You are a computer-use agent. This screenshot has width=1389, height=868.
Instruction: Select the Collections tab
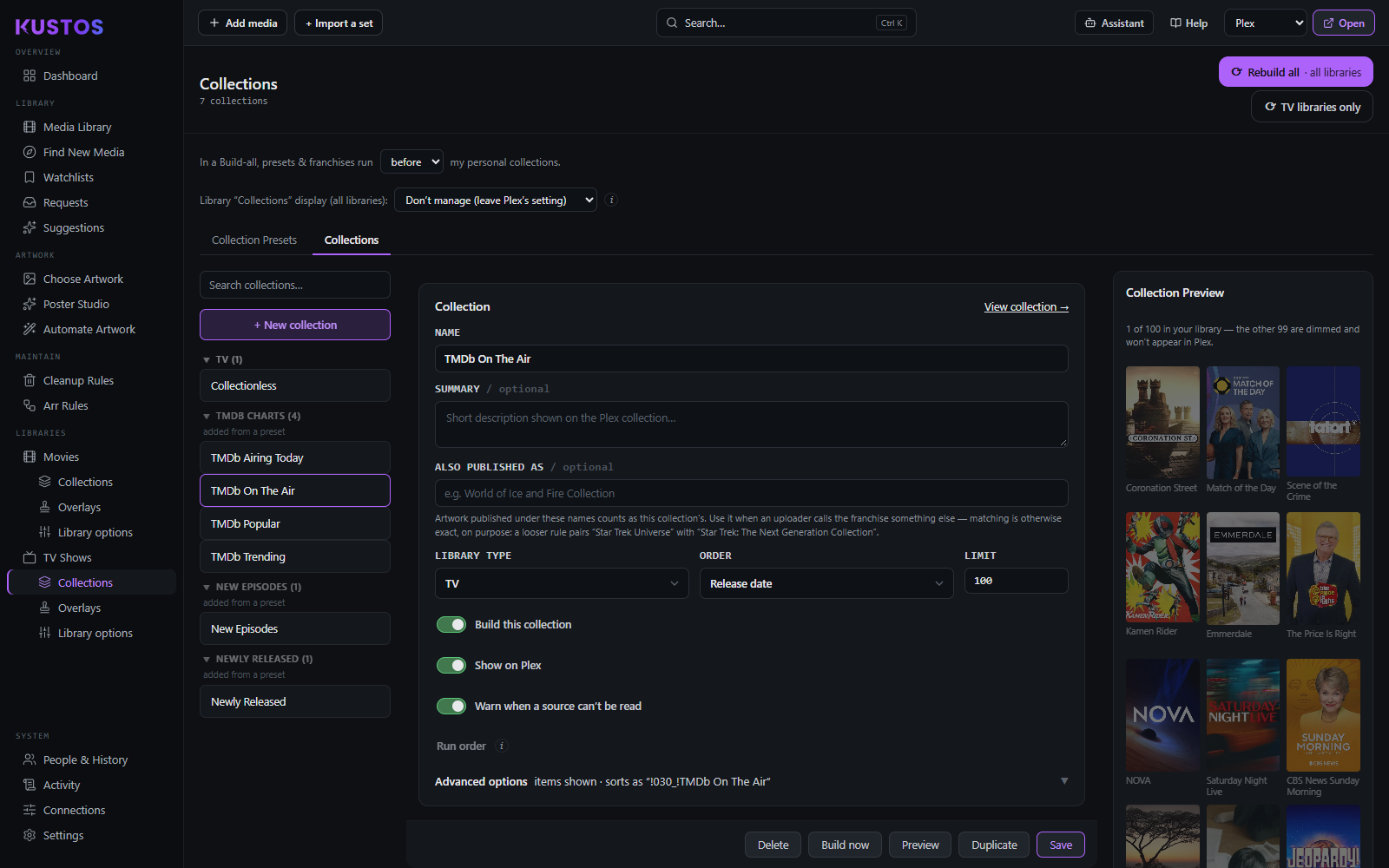(352, 240)
